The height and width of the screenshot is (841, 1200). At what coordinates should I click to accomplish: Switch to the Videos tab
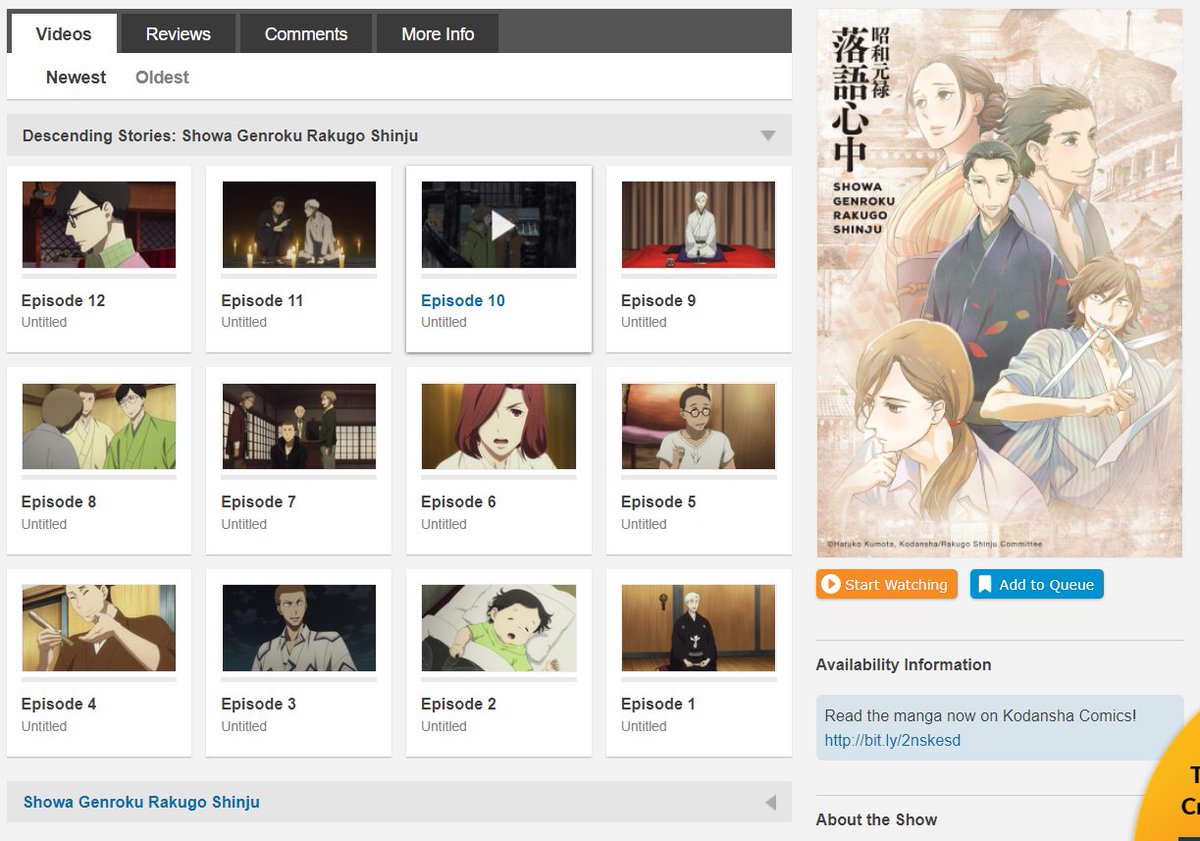tap(63, 34)
